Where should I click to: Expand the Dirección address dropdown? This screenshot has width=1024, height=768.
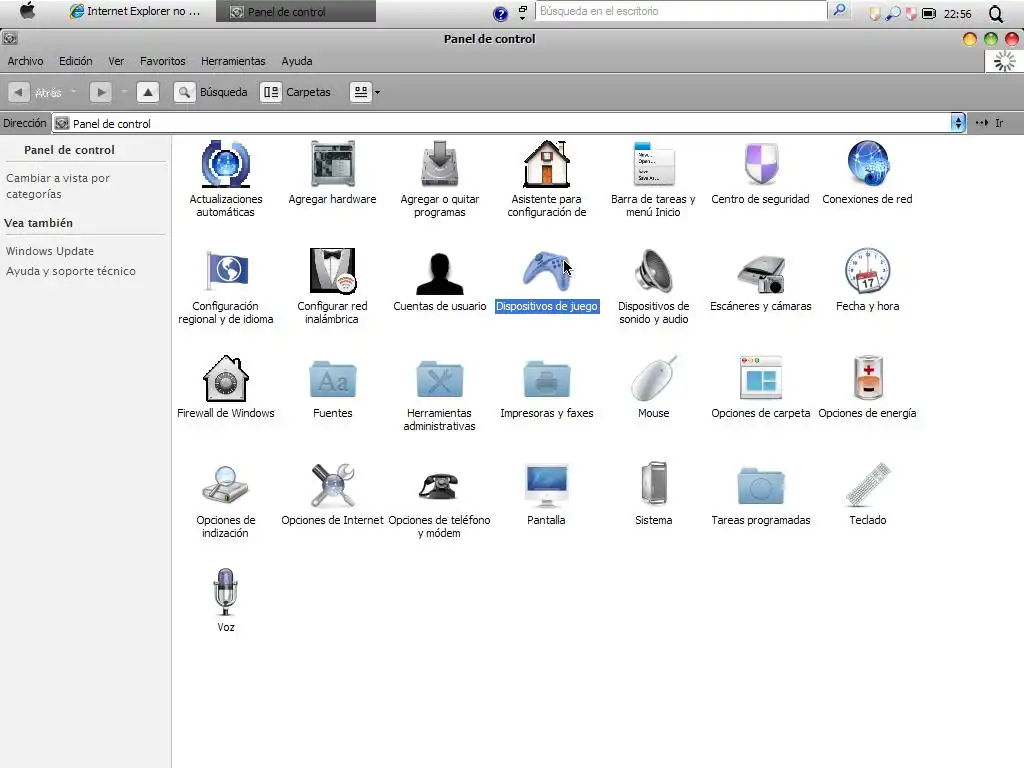957,123
